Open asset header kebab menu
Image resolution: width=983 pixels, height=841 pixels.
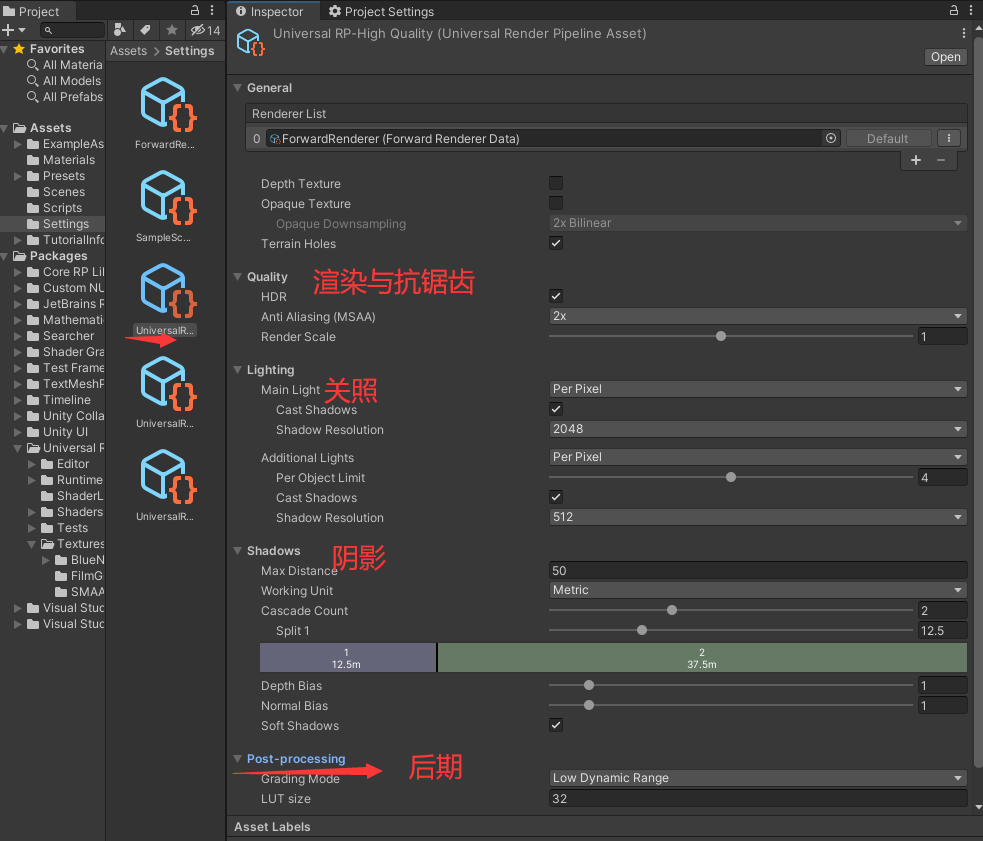coord(964,33)
